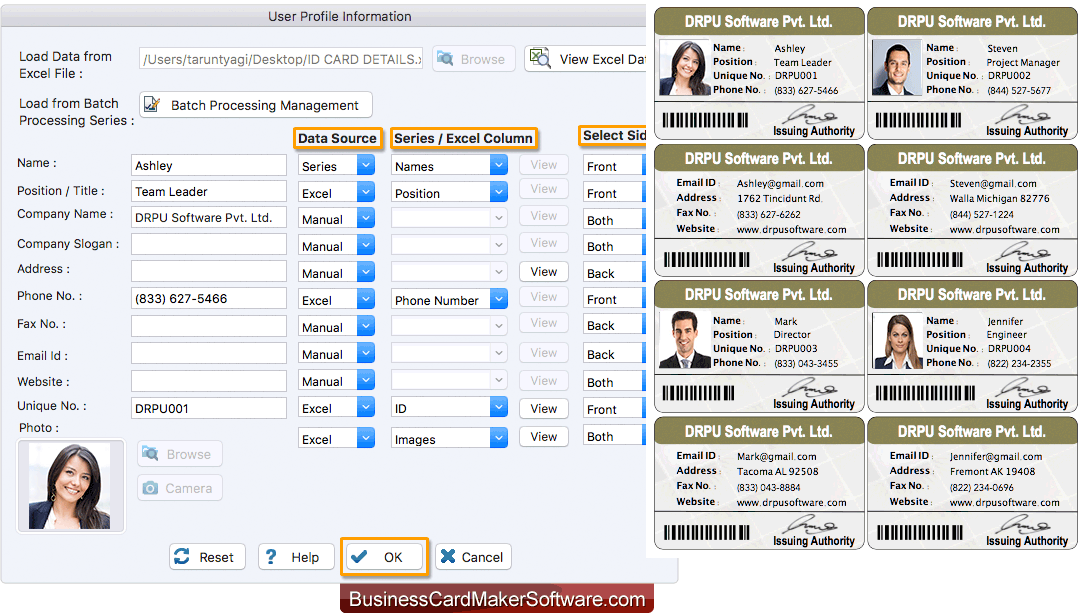
Task: Open the Names series column dropdown
Action: pyautogui.click(x=449, y=166)
